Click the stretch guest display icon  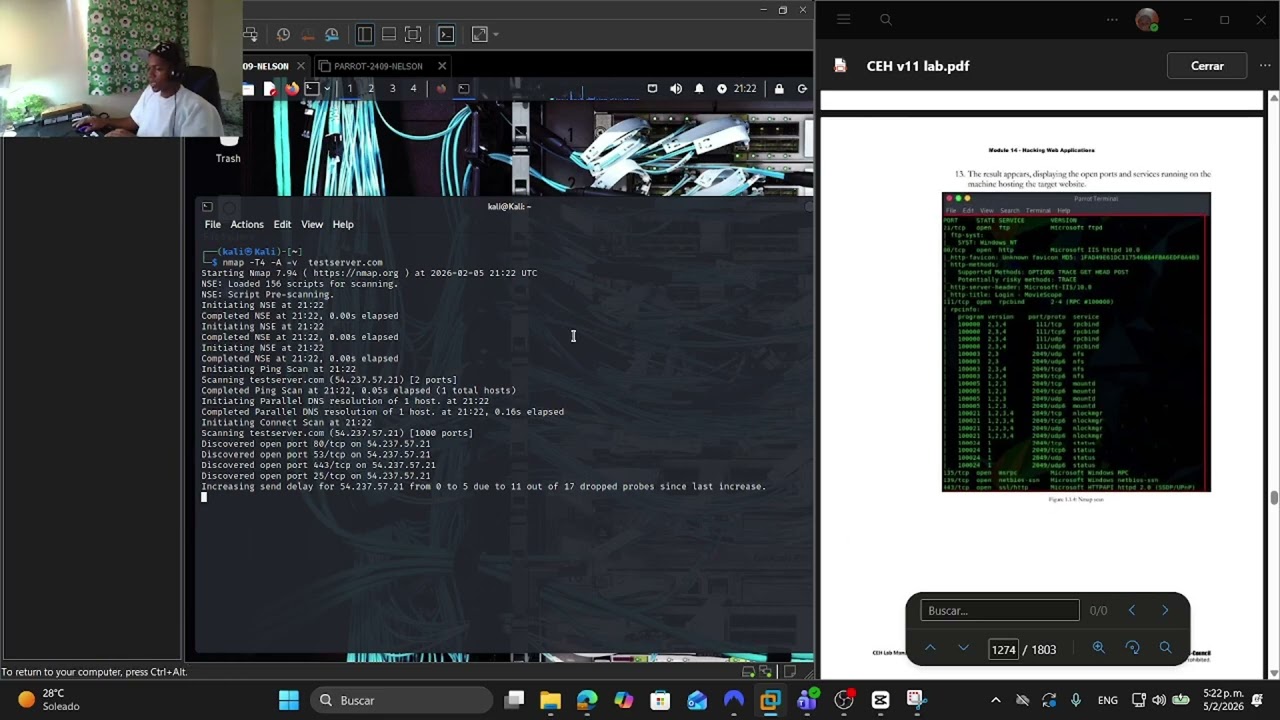pos(479,35)
